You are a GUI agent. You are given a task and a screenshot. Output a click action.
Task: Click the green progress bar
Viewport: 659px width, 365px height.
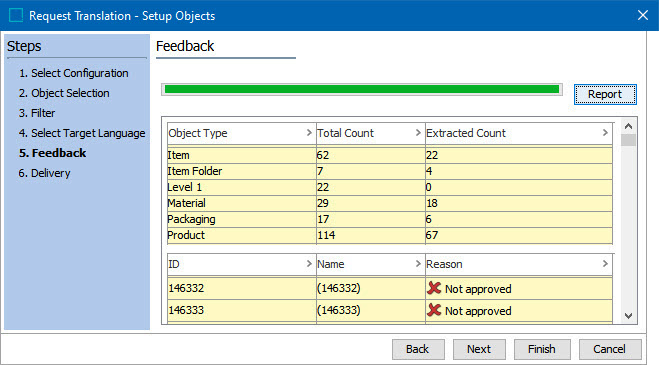coord(362,89)
